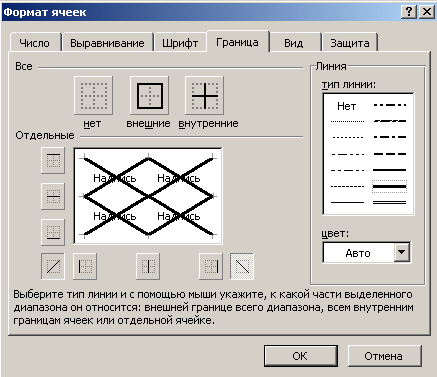The image size is (437, 377).
Task: Toggle the left border icon
Action: pos(85,266)
